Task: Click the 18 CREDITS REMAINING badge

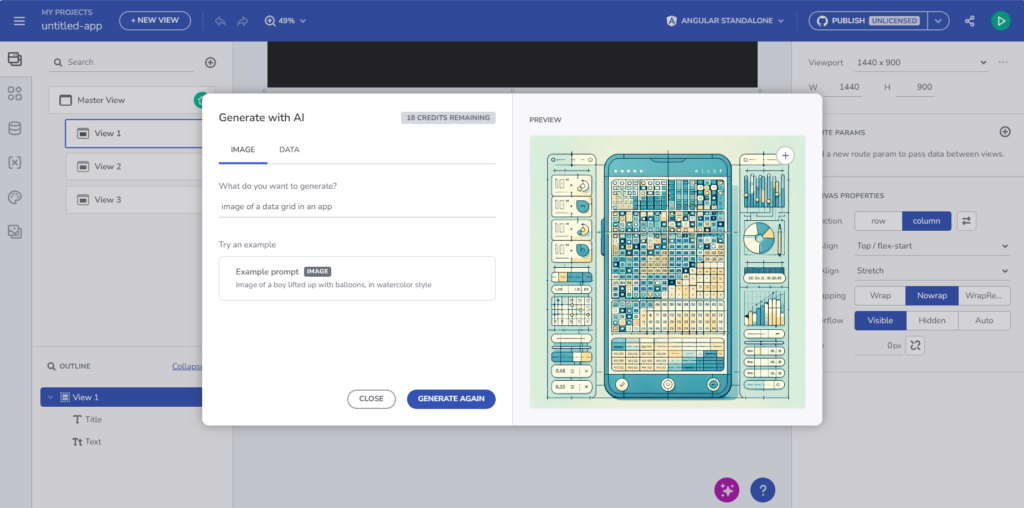Action: (x=448, y=118)
